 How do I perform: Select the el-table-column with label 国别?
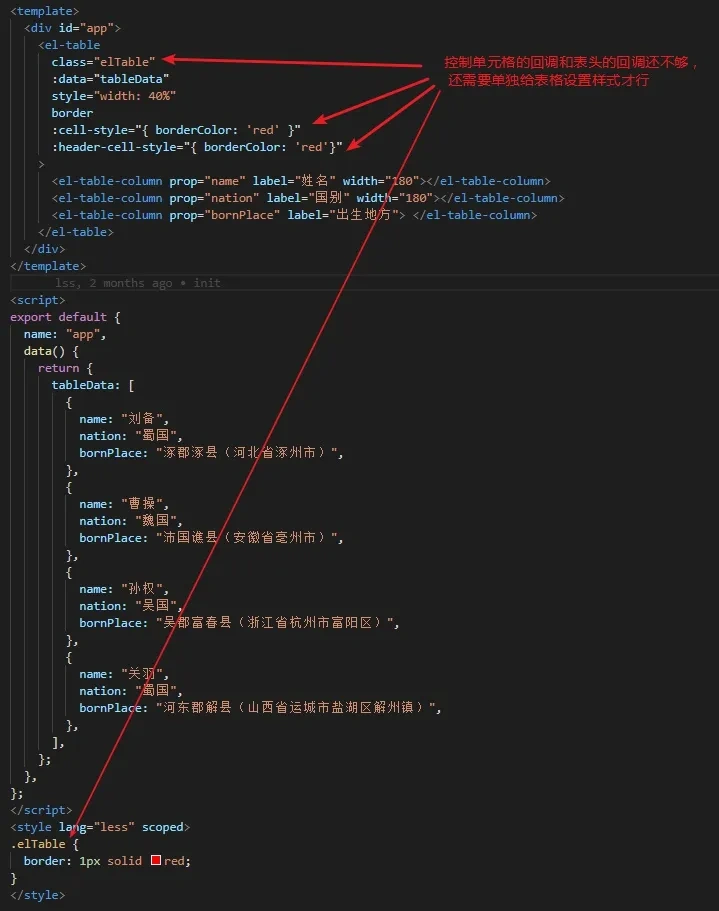coord(307,198)
